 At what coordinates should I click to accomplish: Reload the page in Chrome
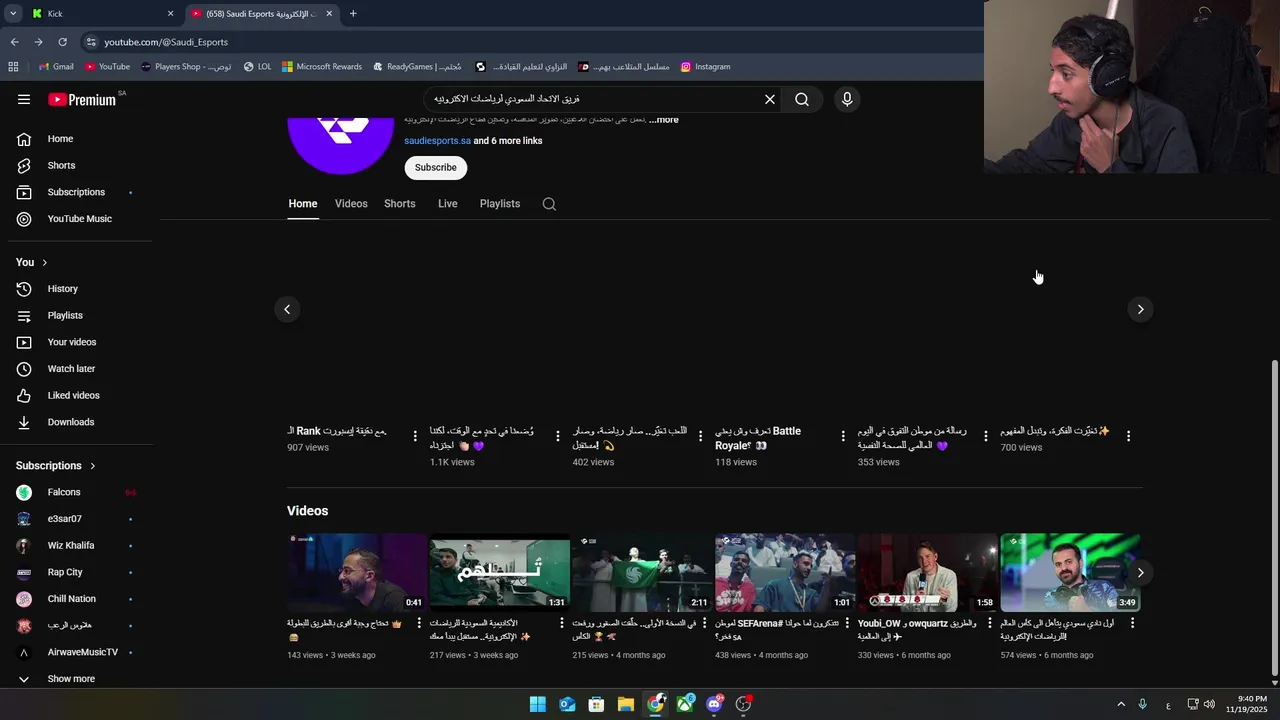tap(62, 42)
